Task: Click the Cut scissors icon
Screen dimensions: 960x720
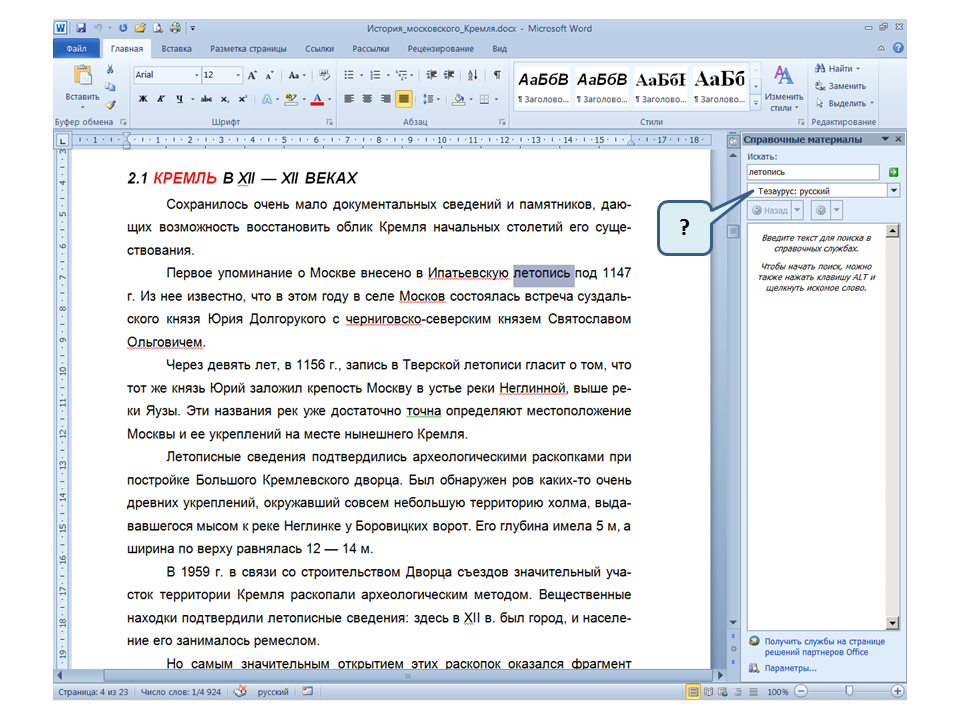Action: (110, 71)
